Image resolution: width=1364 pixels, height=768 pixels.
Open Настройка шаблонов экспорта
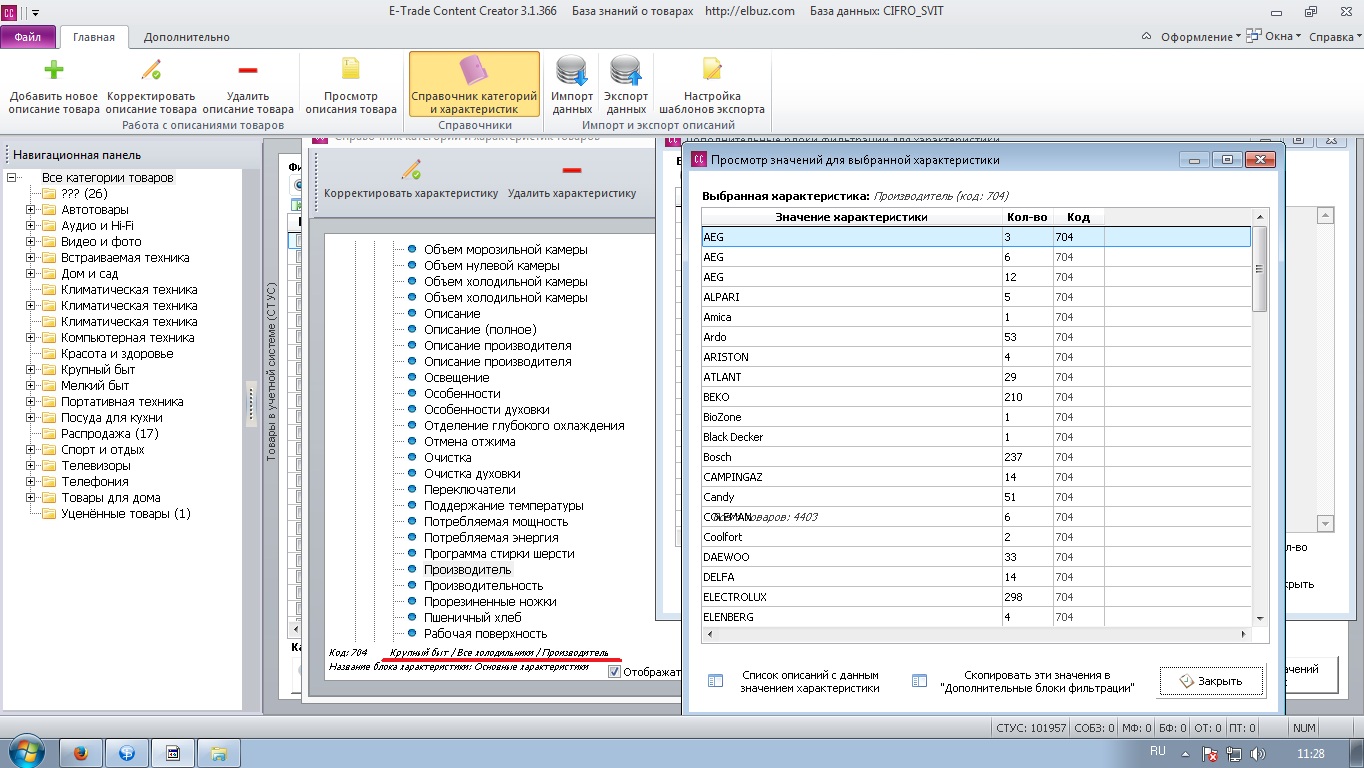pos(712,86)
